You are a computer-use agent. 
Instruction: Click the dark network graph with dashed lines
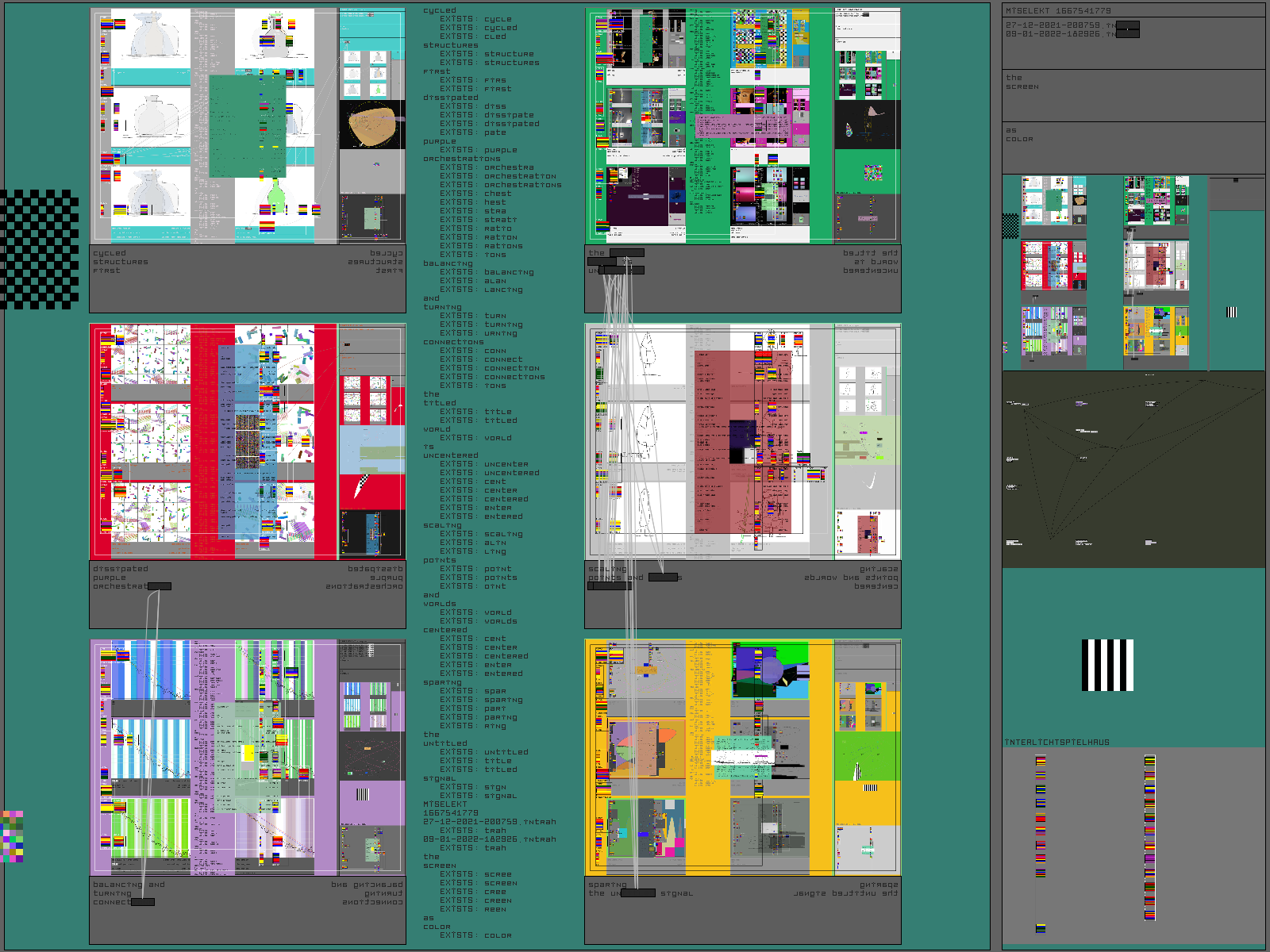(1133, 468)
